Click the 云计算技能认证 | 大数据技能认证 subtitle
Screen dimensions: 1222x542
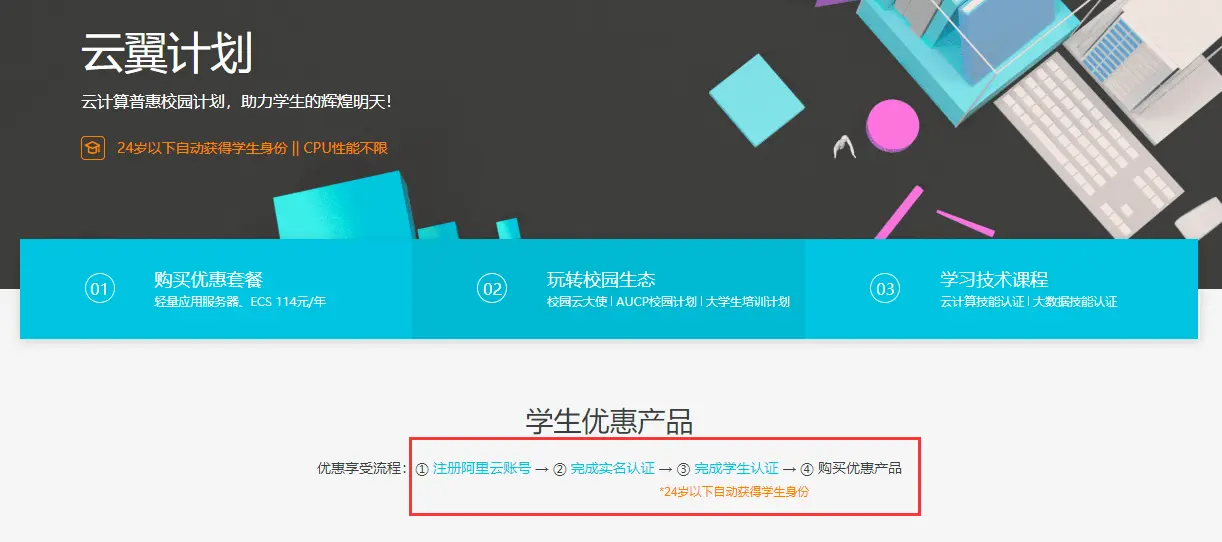pos(1029,301)
